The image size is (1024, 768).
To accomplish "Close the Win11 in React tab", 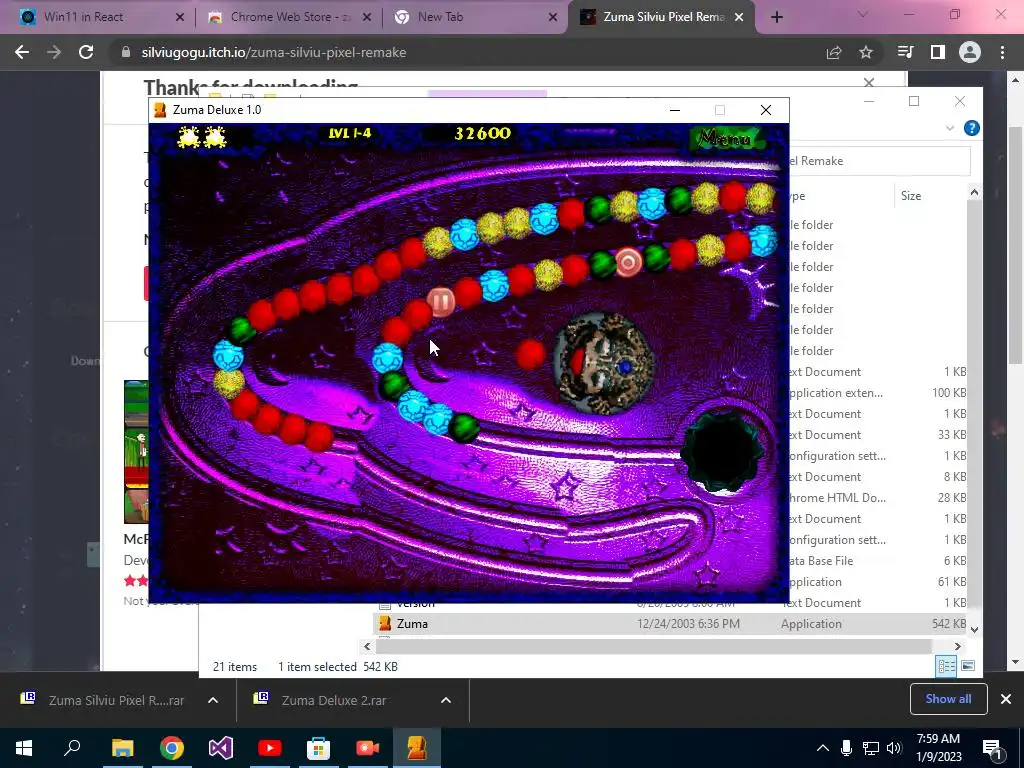I will pos(180,17).
